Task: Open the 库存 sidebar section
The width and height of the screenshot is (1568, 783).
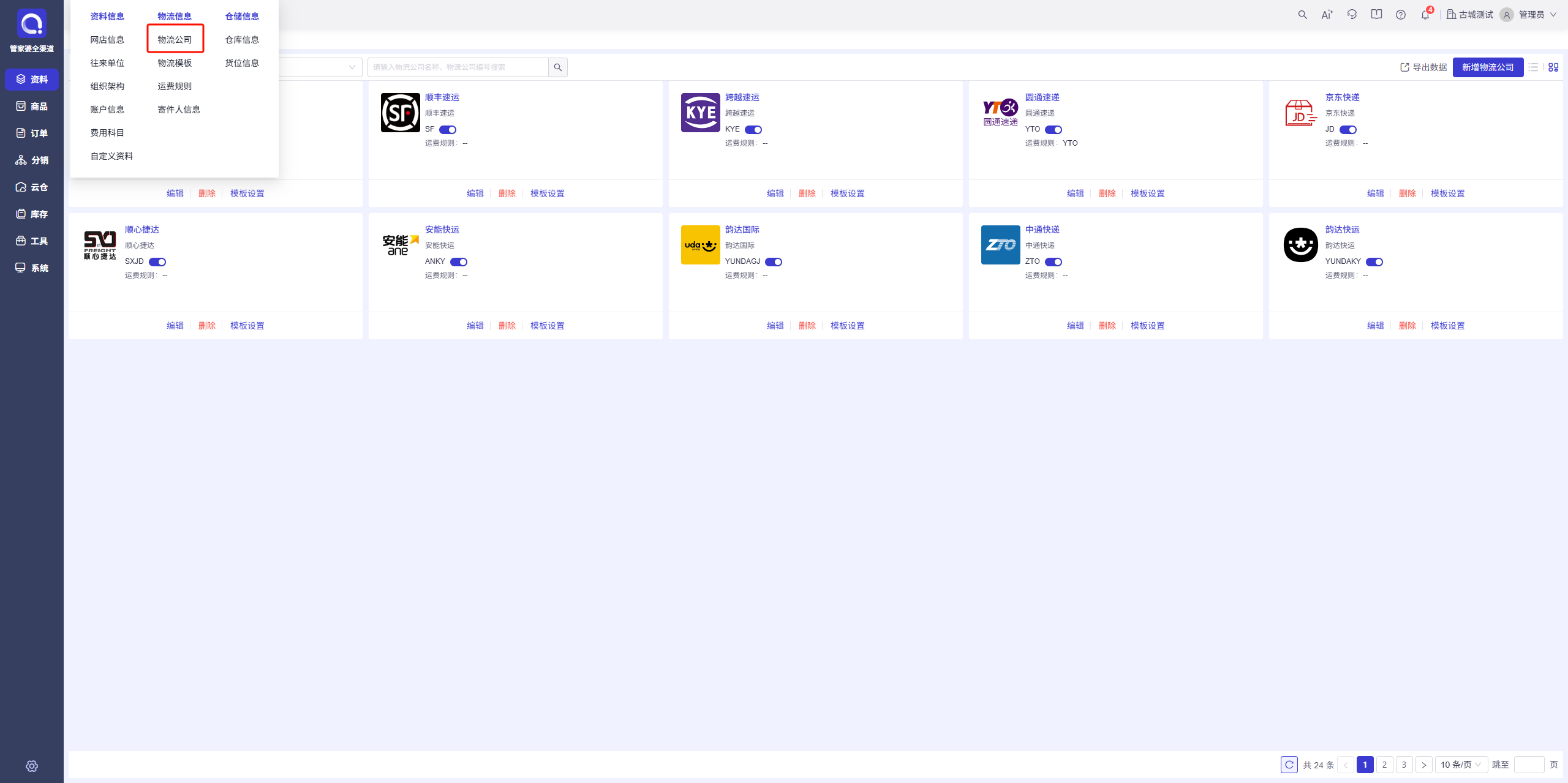Action: pyautogui.click(x=32, y=214)
